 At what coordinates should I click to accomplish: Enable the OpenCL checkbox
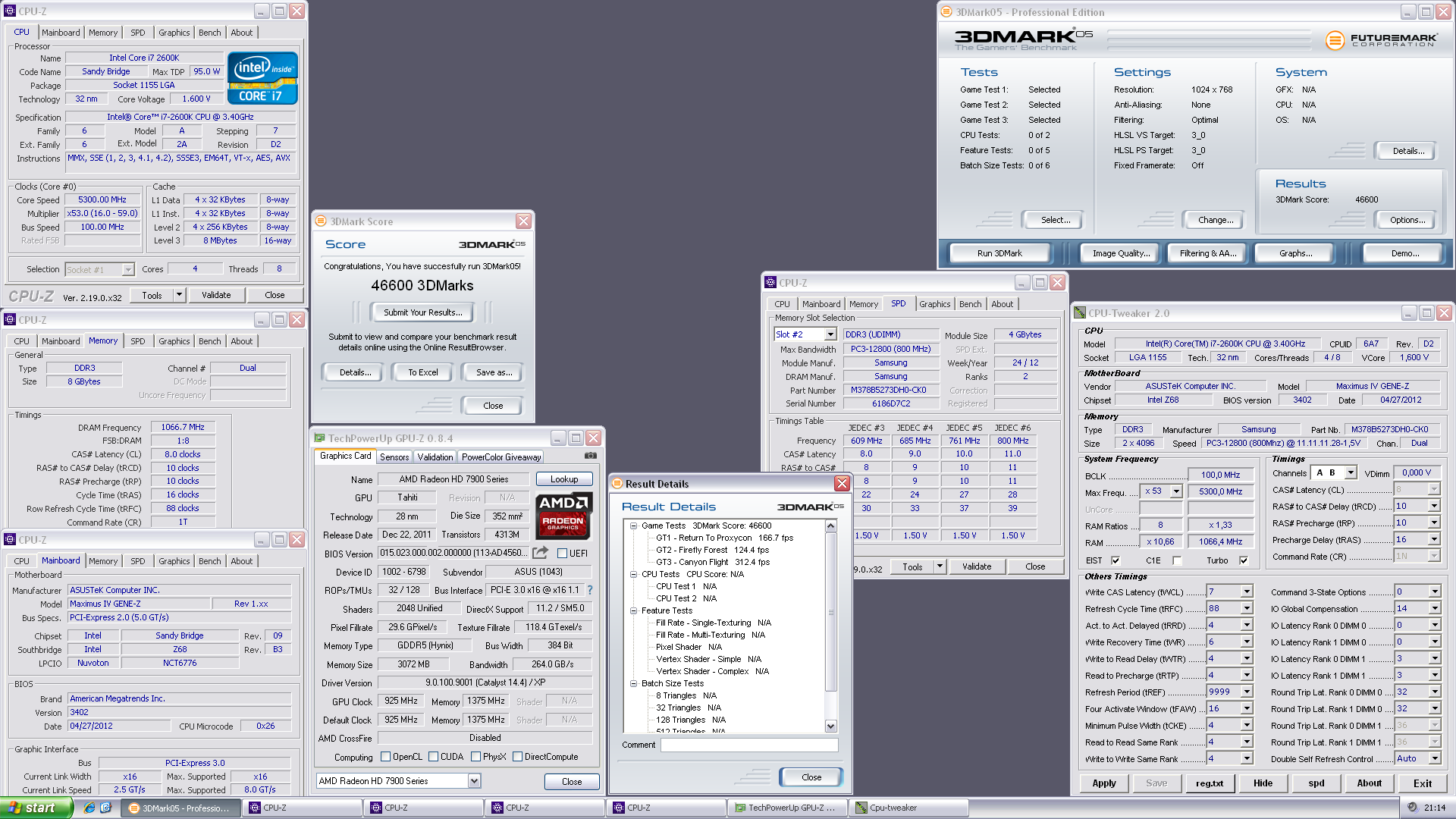point(385,757)
